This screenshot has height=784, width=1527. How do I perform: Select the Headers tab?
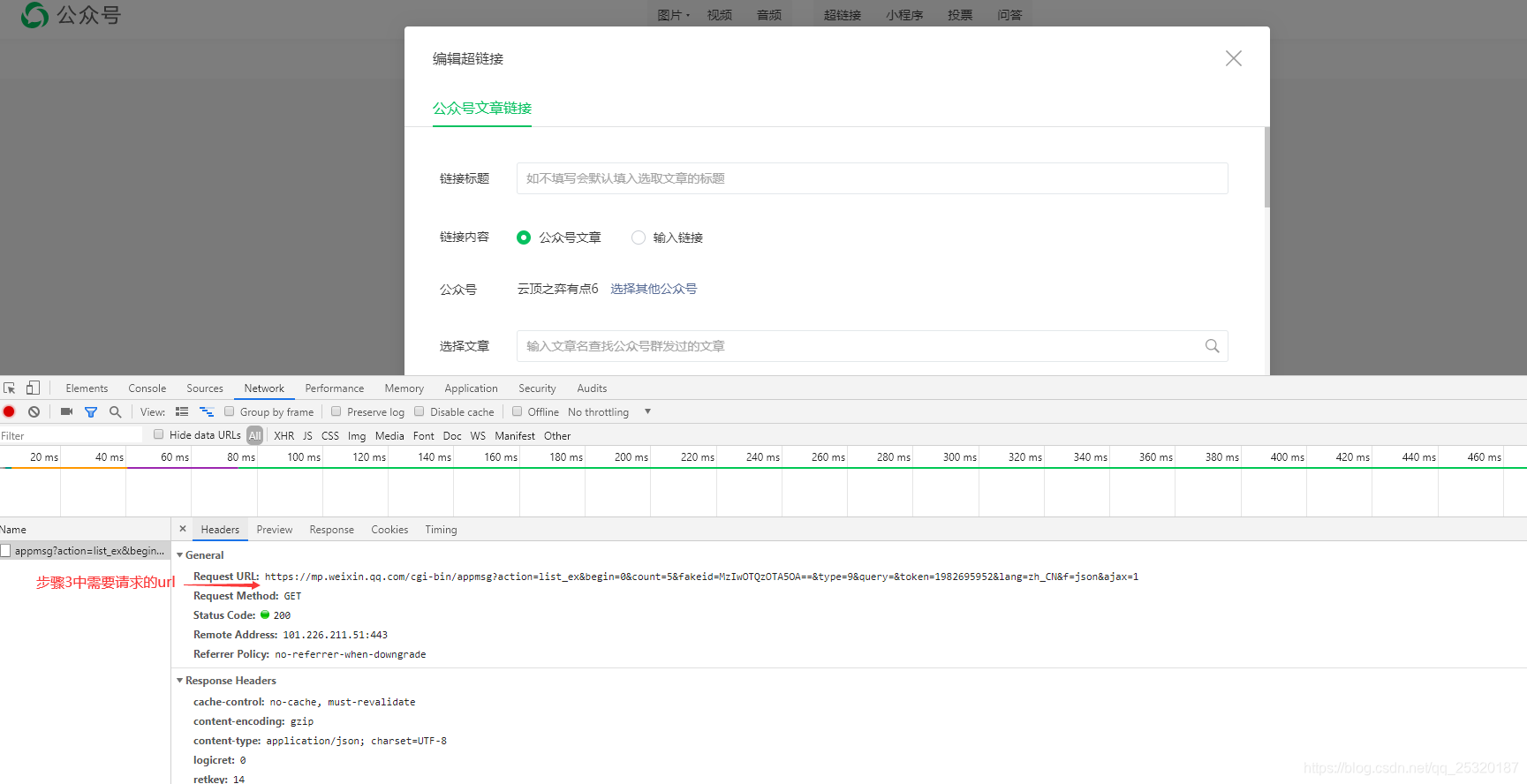pos(220,530)
